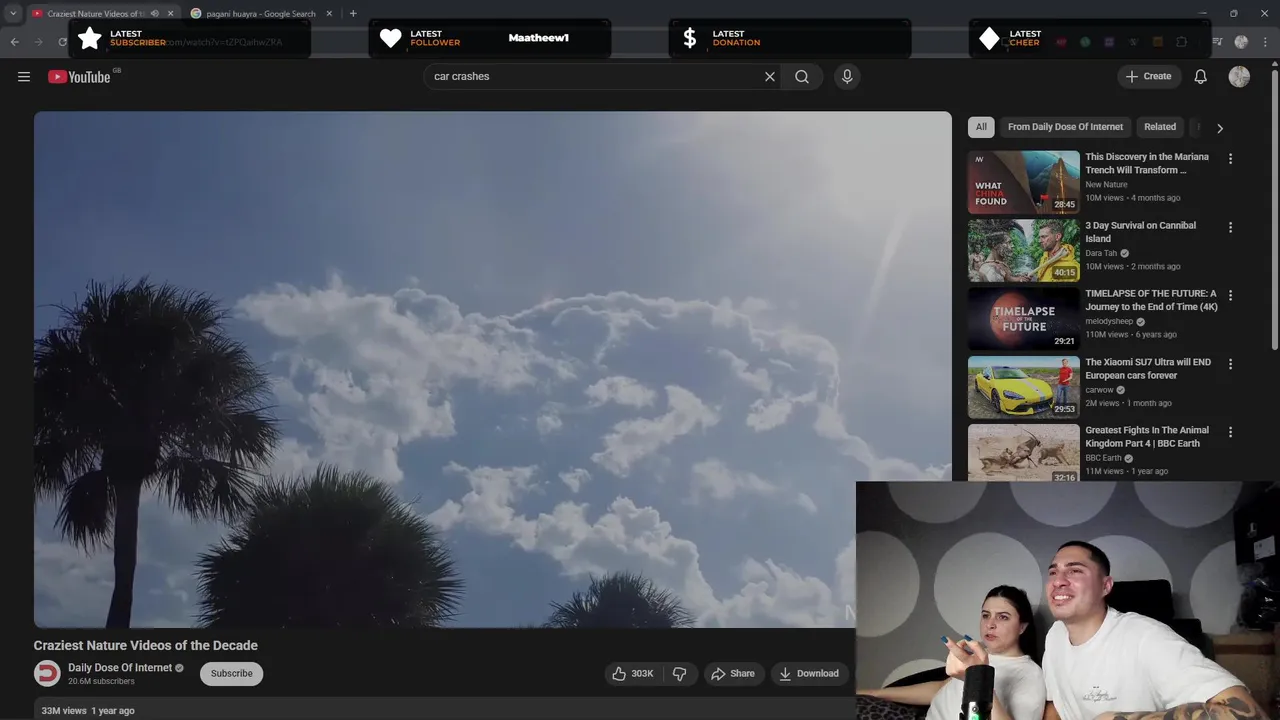Screen dimensions: 1280x720
Task: Open title Greatest Fights In The Animal Kingdom
Action: pos(1147,437)
